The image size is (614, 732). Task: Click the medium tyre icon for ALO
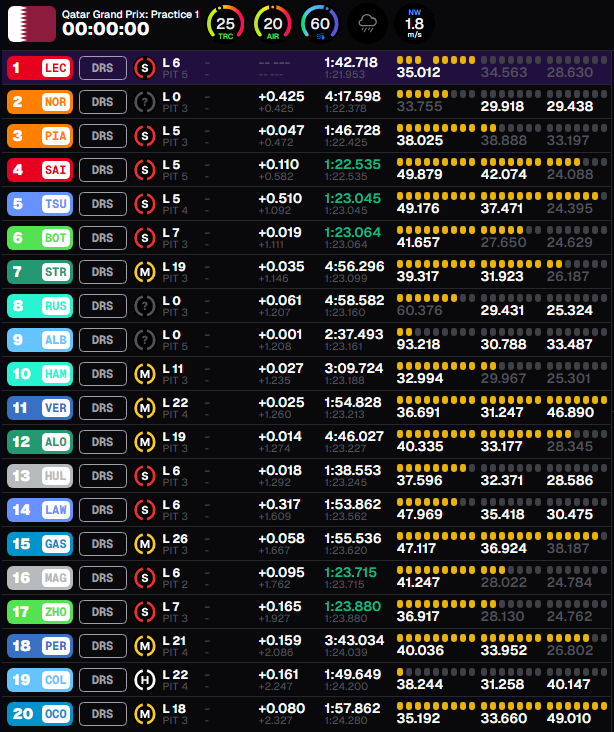pos(145,442)
